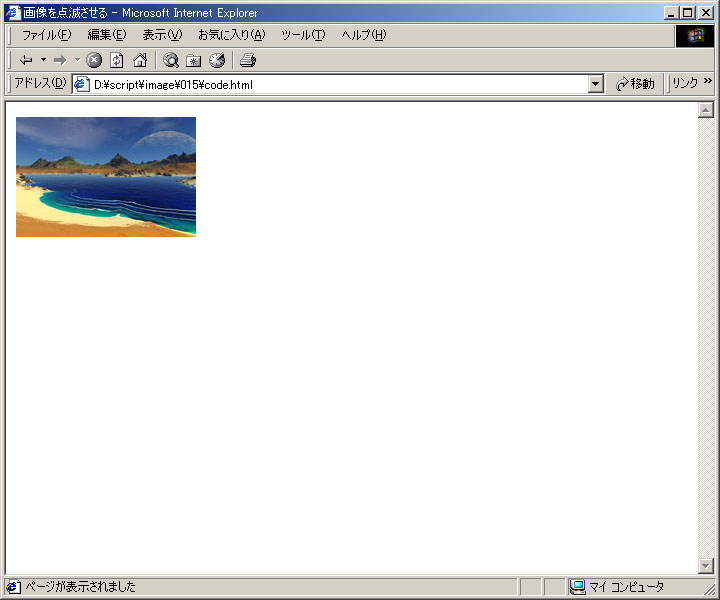Open the ツール(T) menu
Image resolution: width=720 pixels, height=600 pixels.
click(x=303, y=35)
